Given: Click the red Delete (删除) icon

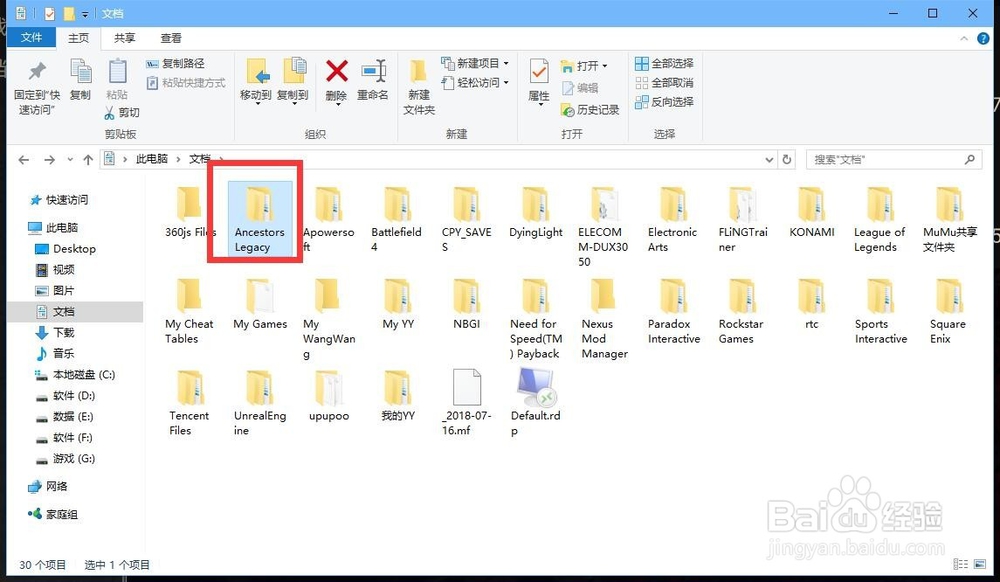Looking at the screenshot, I should pos(336,71).
